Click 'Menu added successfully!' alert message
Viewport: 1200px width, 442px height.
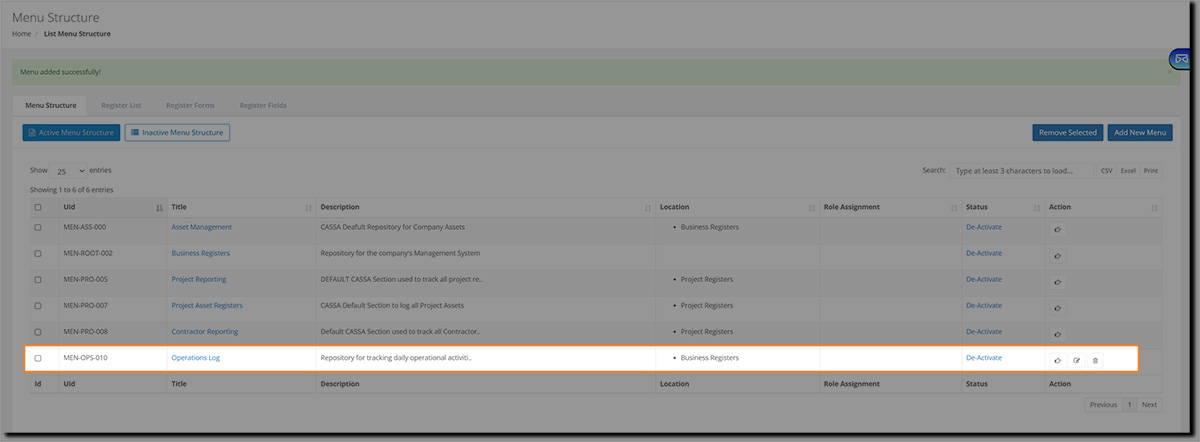(x=60, y=73)
